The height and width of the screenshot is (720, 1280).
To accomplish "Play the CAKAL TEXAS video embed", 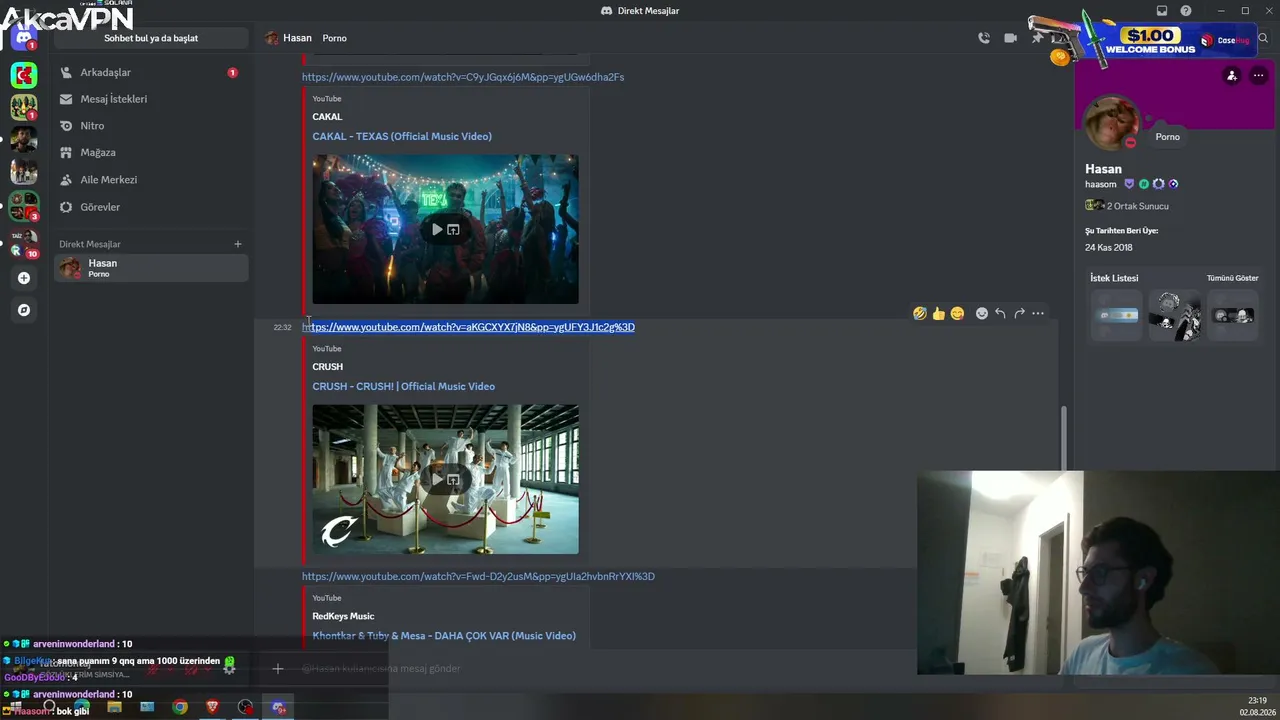I will pos(437,229).
